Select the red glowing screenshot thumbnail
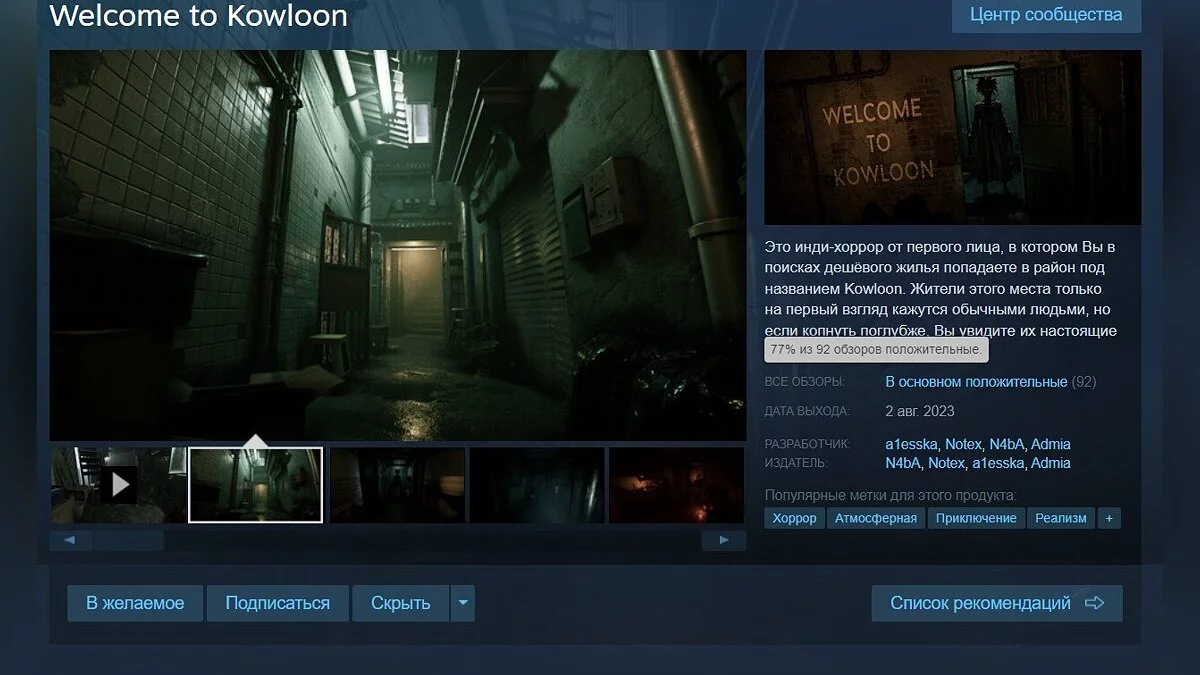 pos(676,485)
